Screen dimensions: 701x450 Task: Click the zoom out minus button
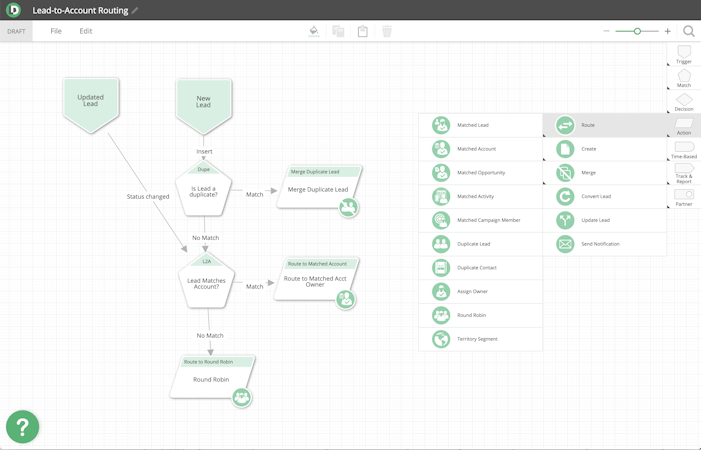pos(606,31)
